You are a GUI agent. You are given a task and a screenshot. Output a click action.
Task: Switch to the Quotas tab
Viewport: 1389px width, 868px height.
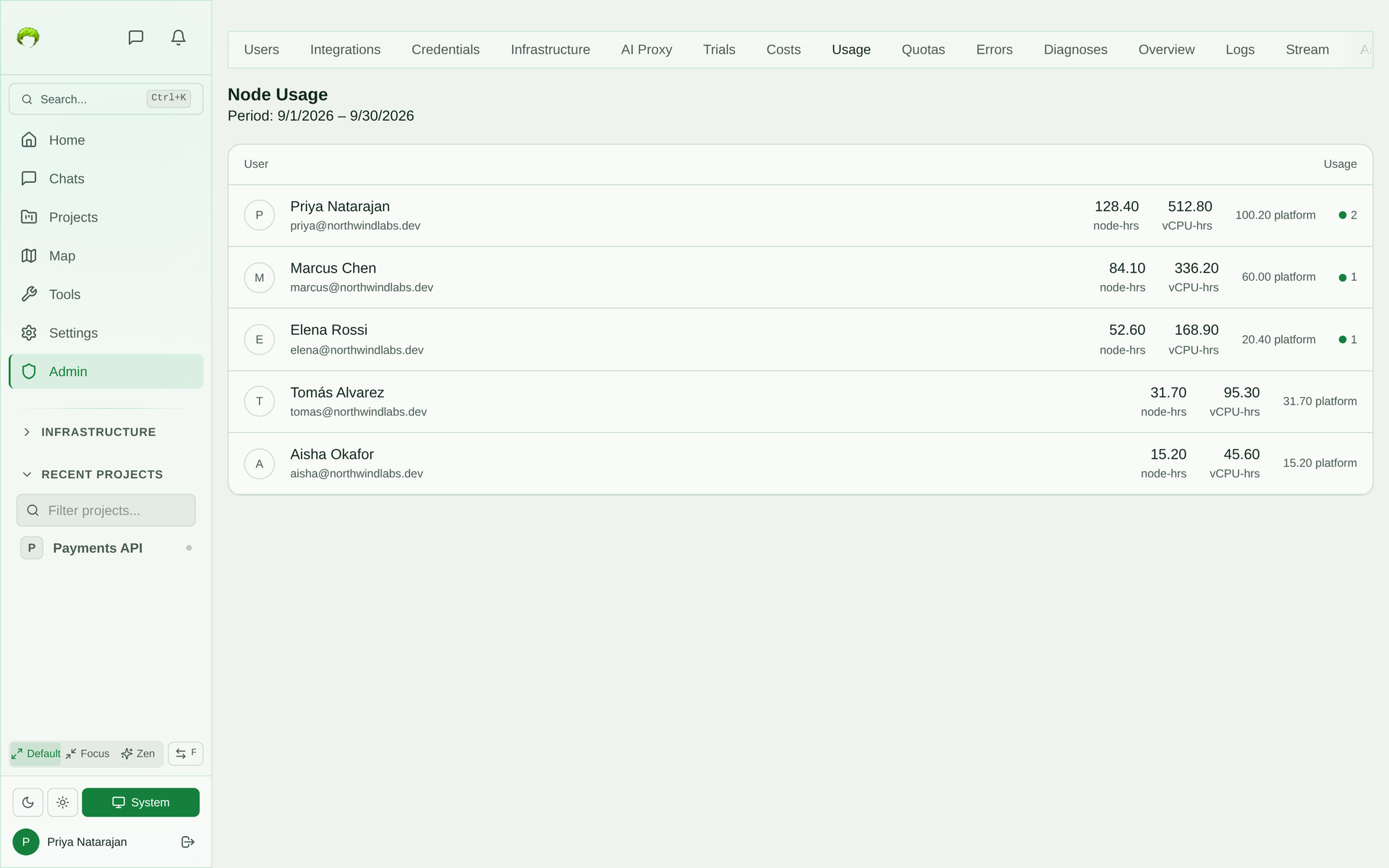(923, 50)
